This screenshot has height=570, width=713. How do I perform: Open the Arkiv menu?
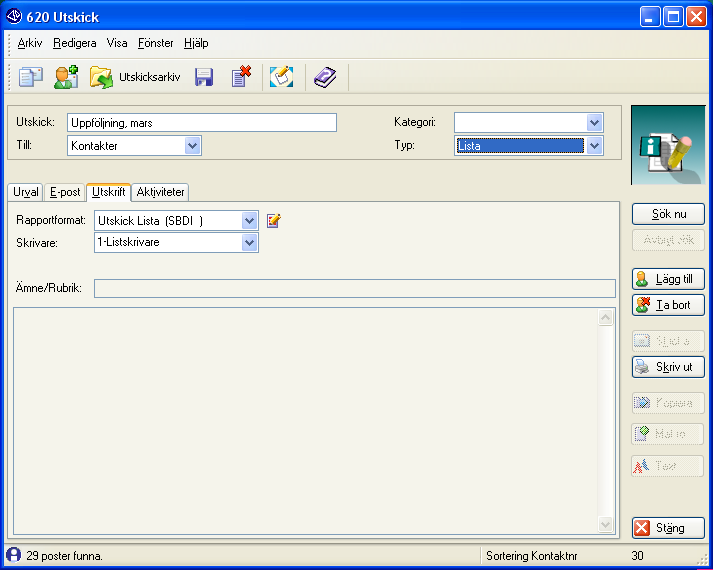pyautogui.click(x=30, y=43)
